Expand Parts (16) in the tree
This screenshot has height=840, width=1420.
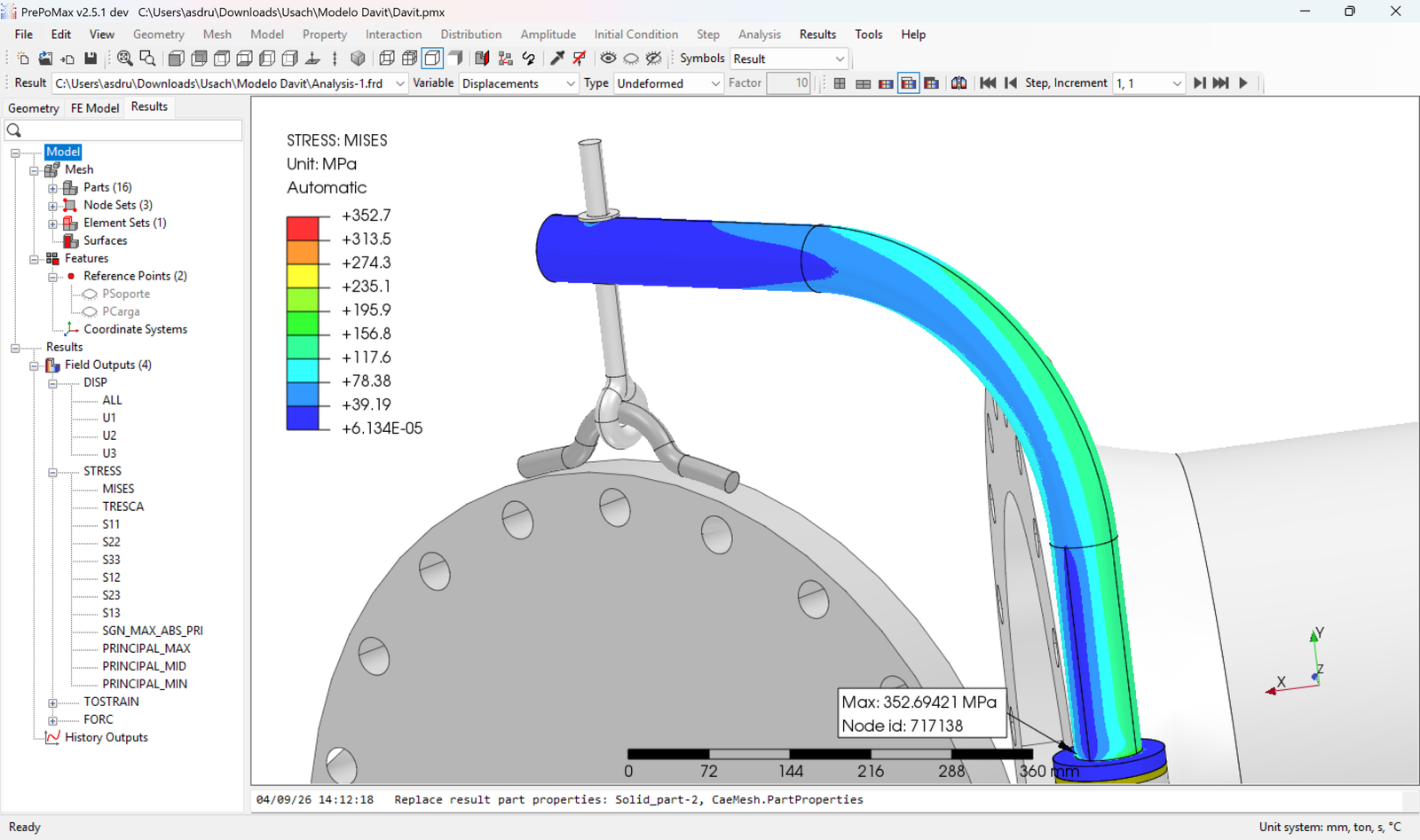click(53, 188)
